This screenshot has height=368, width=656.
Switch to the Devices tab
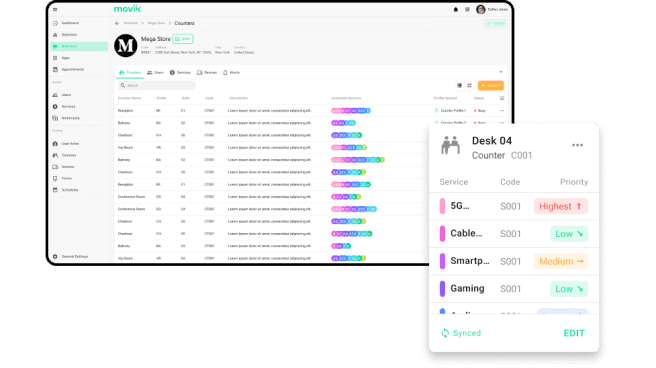click(207, 72)
